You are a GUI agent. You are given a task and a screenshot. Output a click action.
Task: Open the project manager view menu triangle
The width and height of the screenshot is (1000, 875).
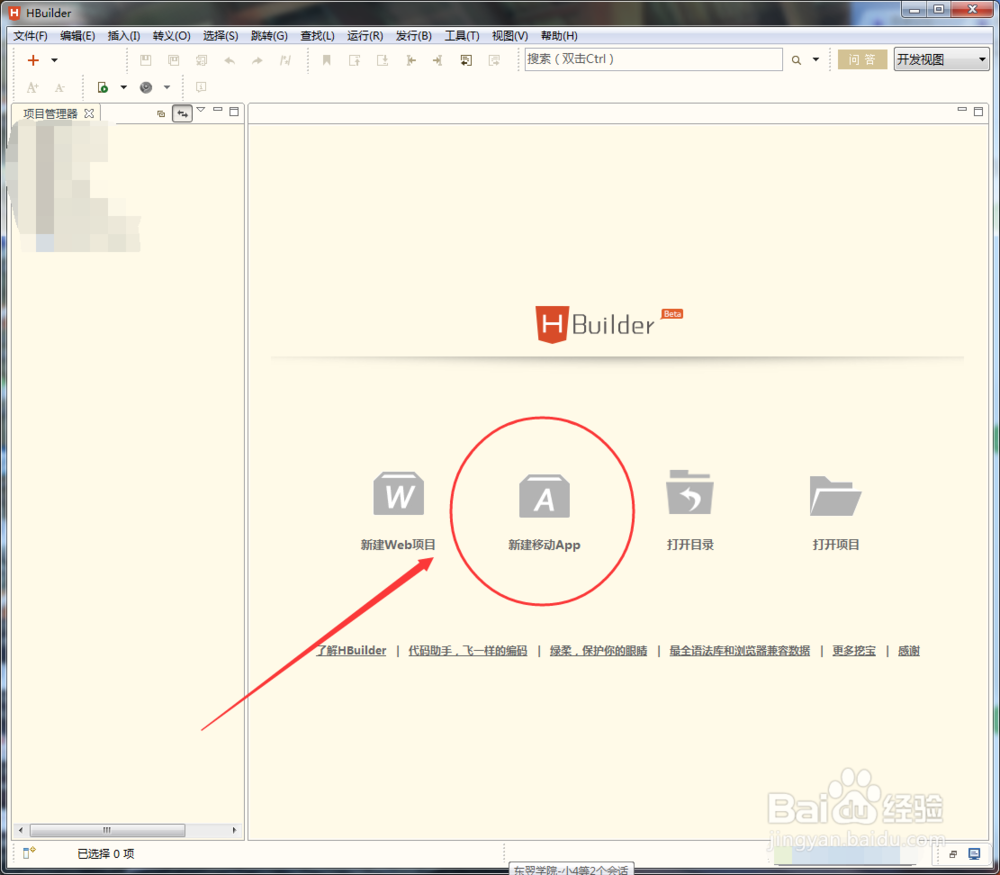point(201,110)
